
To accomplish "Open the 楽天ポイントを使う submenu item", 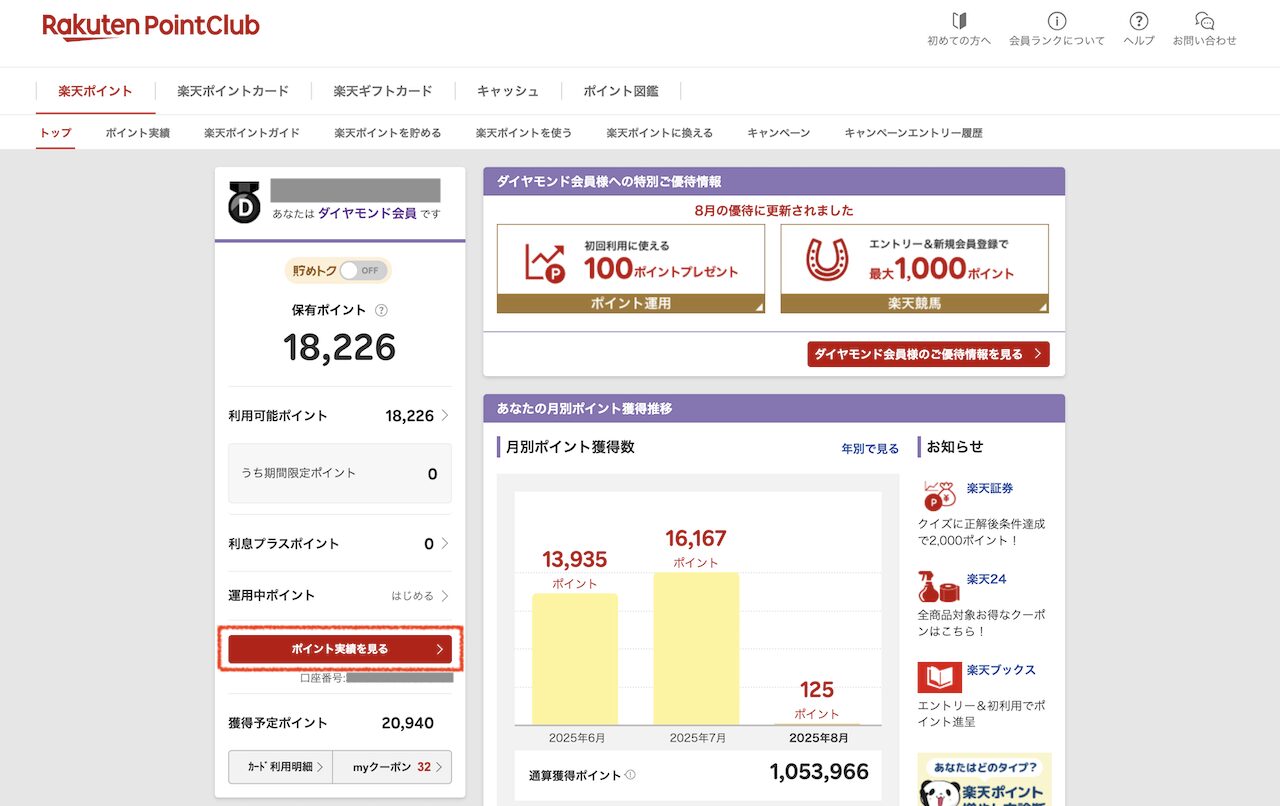I will point(524,133).
